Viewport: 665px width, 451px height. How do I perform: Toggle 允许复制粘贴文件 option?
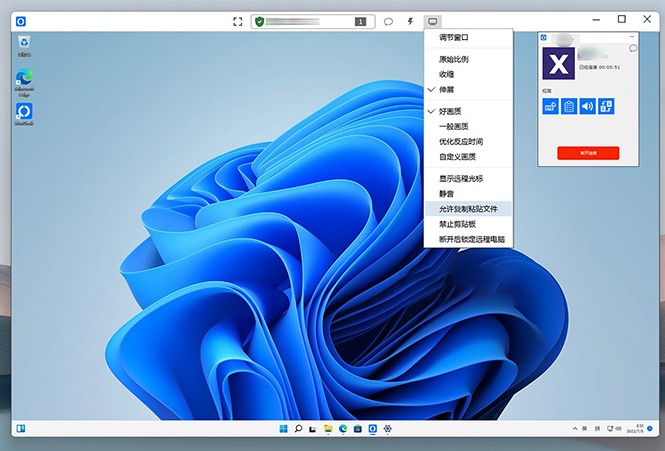[468, 209]
